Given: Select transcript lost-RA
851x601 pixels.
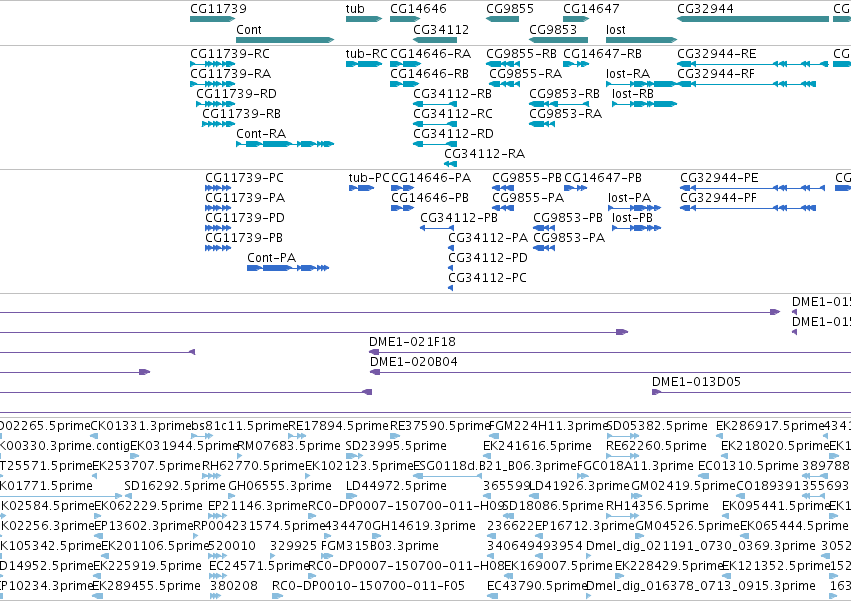Looking at the screenshot, I should 642,84.
